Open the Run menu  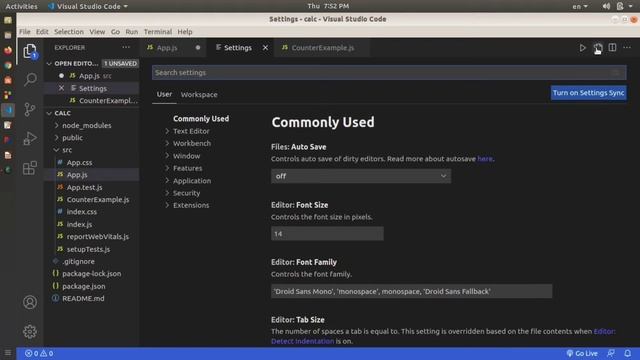131,32
